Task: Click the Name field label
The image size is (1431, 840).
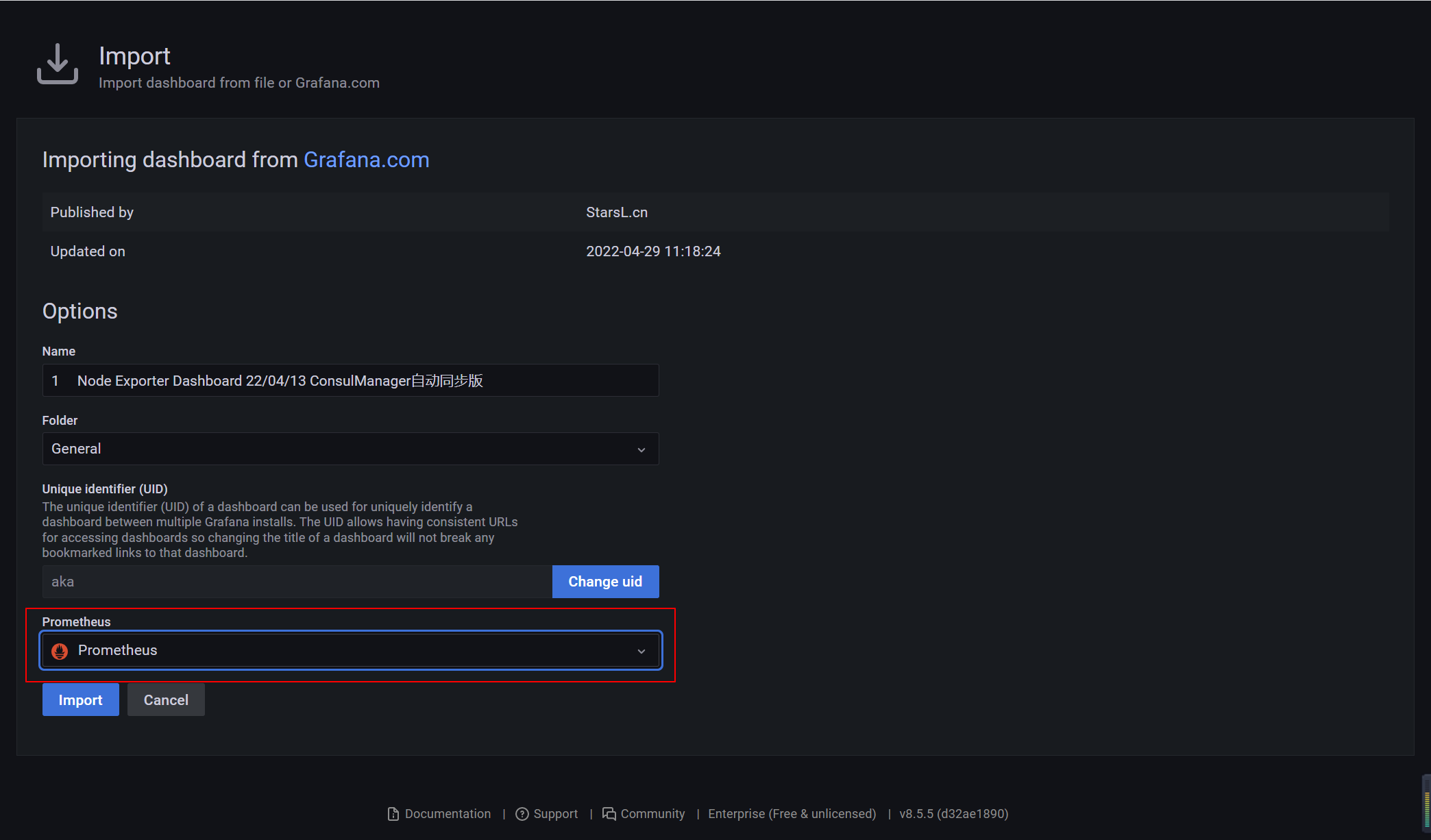Action: (x=59, y=351)
